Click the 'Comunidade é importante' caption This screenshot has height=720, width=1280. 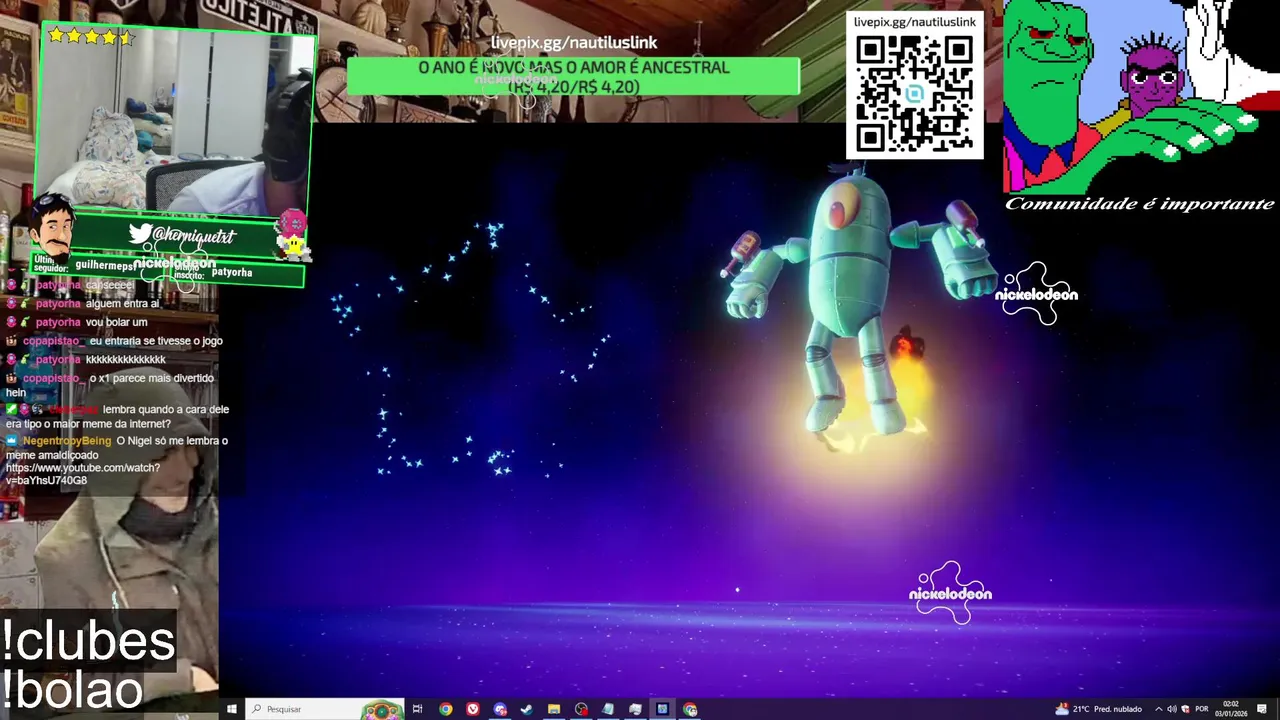point(1140,204)
